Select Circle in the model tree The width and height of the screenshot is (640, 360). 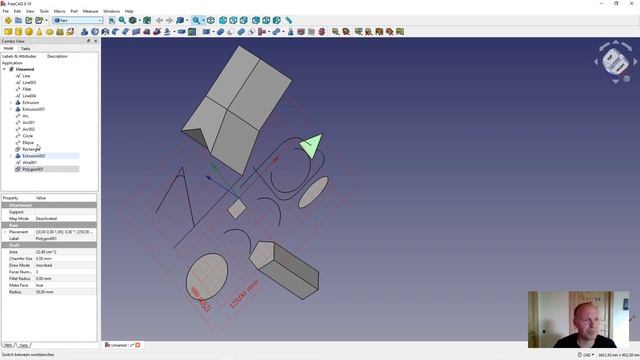[27, 136]
